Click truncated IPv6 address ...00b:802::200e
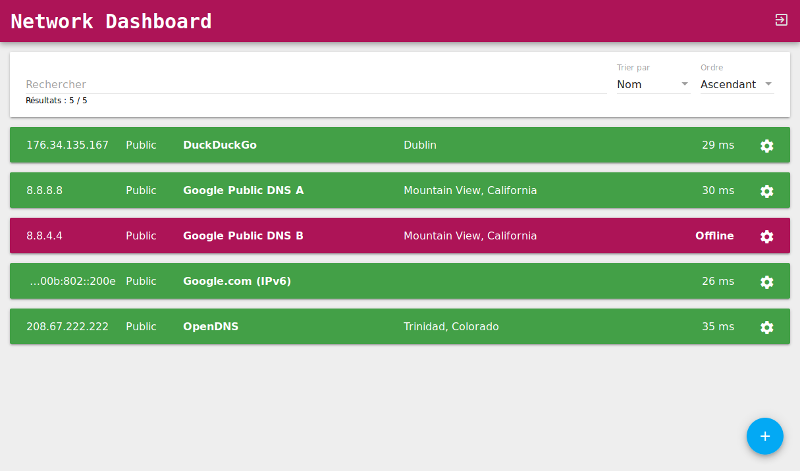 click(72, 281)
